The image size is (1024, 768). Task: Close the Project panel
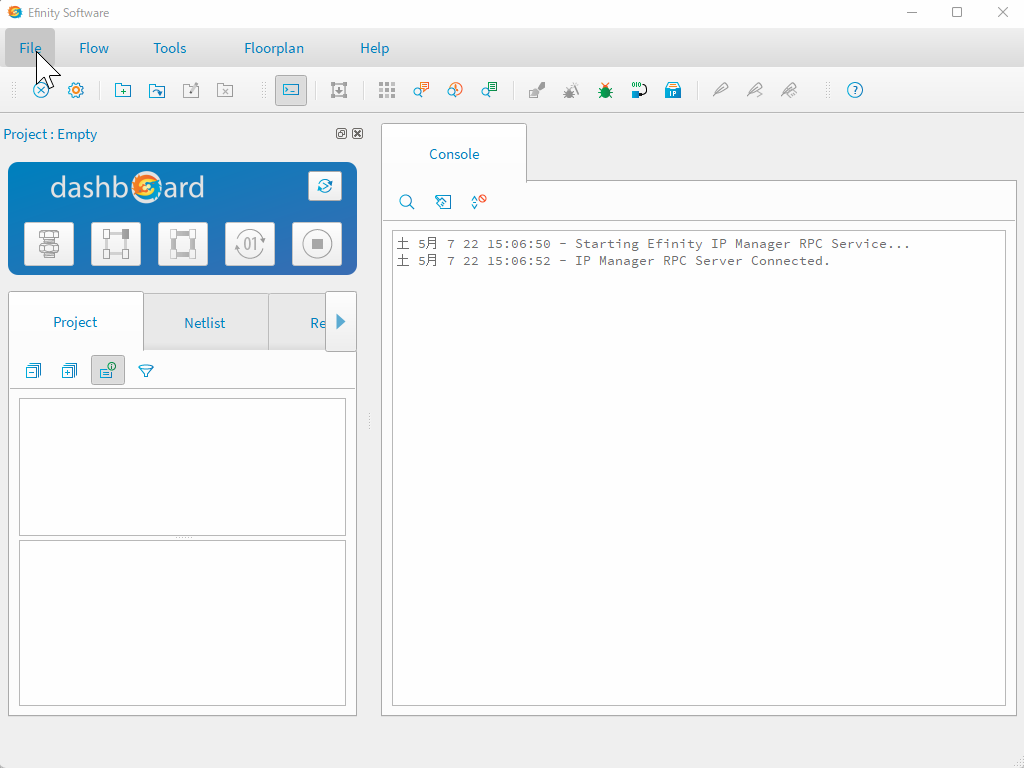[x=357, y=133]
